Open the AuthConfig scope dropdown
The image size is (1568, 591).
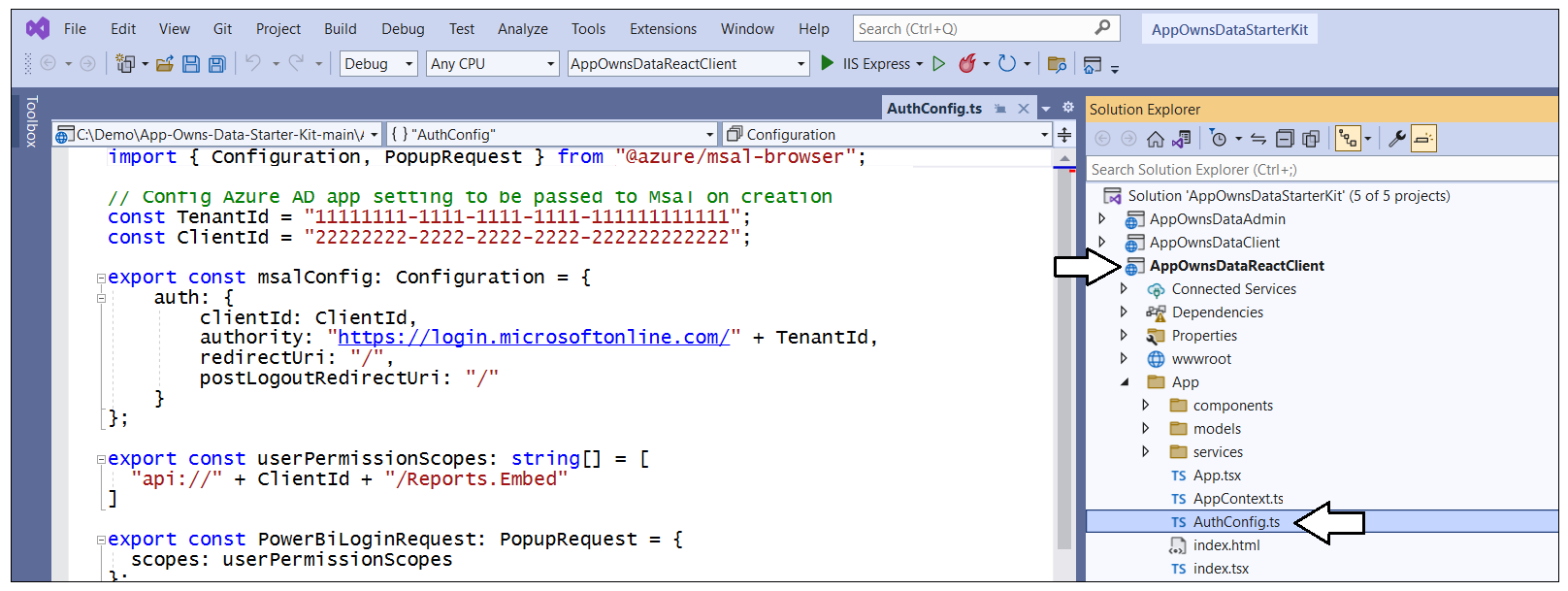709,134
